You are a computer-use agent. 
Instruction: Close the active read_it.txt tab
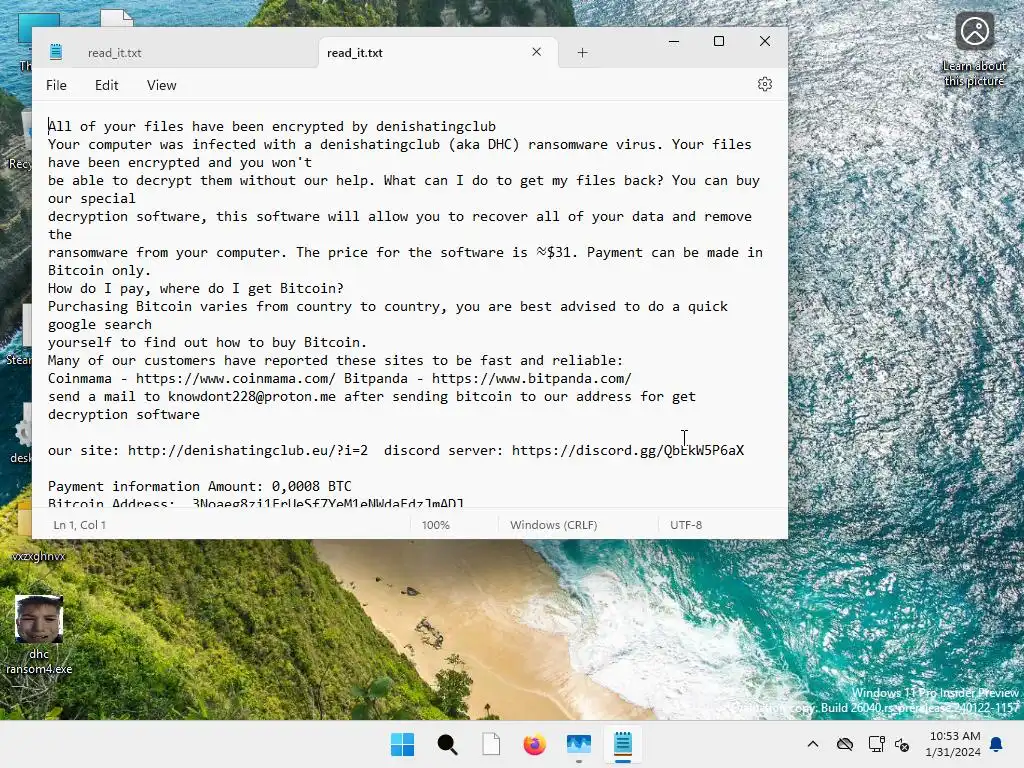tap(536, 52)
